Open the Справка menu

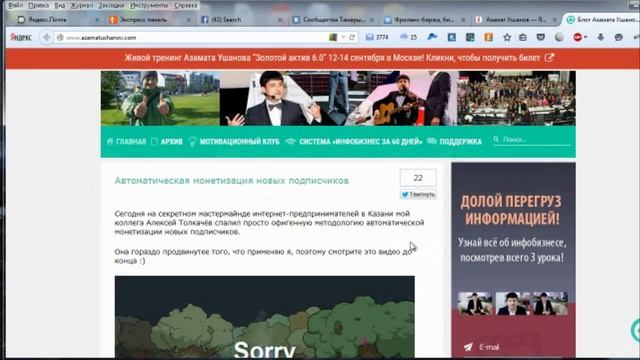[x=186, y=5]
